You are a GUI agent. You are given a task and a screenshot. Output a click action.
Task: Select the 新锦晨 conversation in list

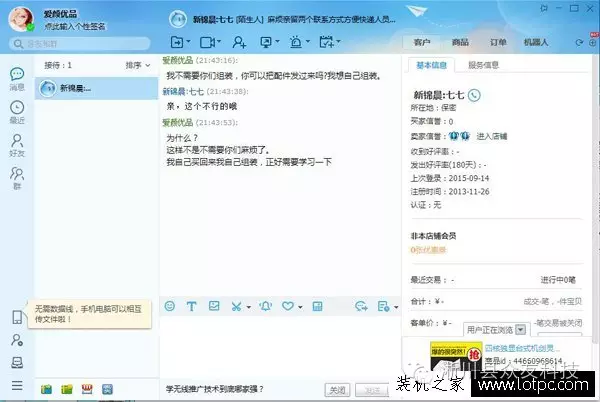[x=96, y=88]
